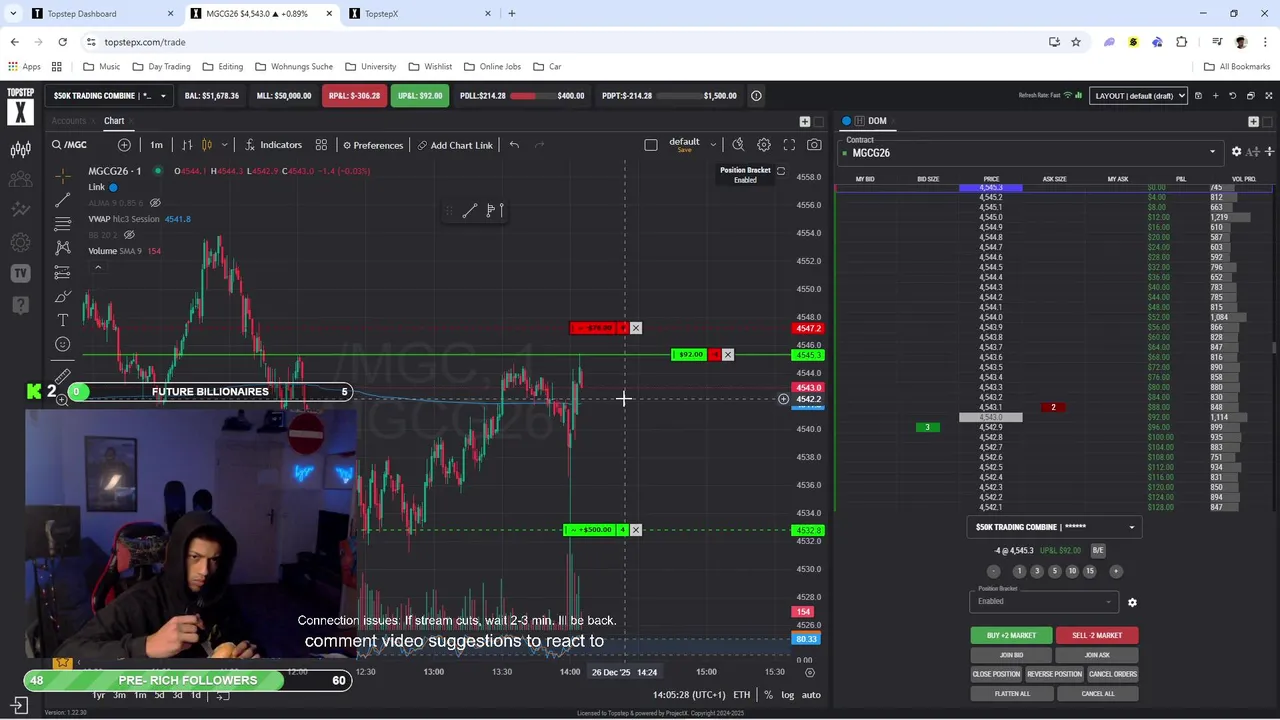Open the 1m timeframe selector
The image size is (1280, 720).
point(156,145)
